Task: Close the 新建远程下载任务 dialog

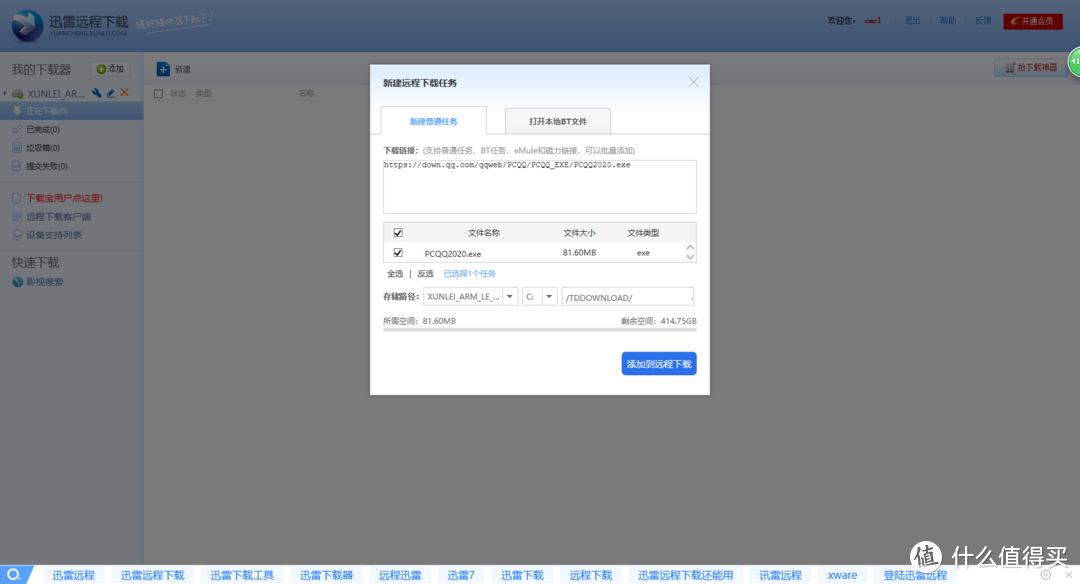Action: (x=694, y=82)
